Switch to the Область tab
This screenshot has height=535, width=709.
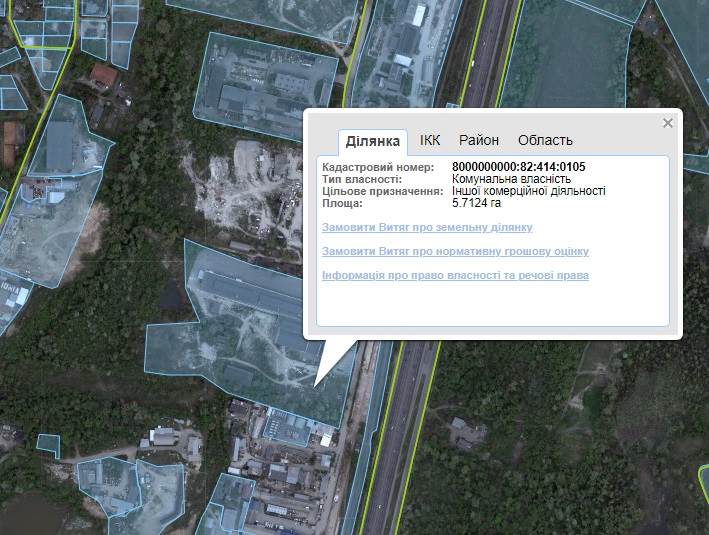point(545,141)
